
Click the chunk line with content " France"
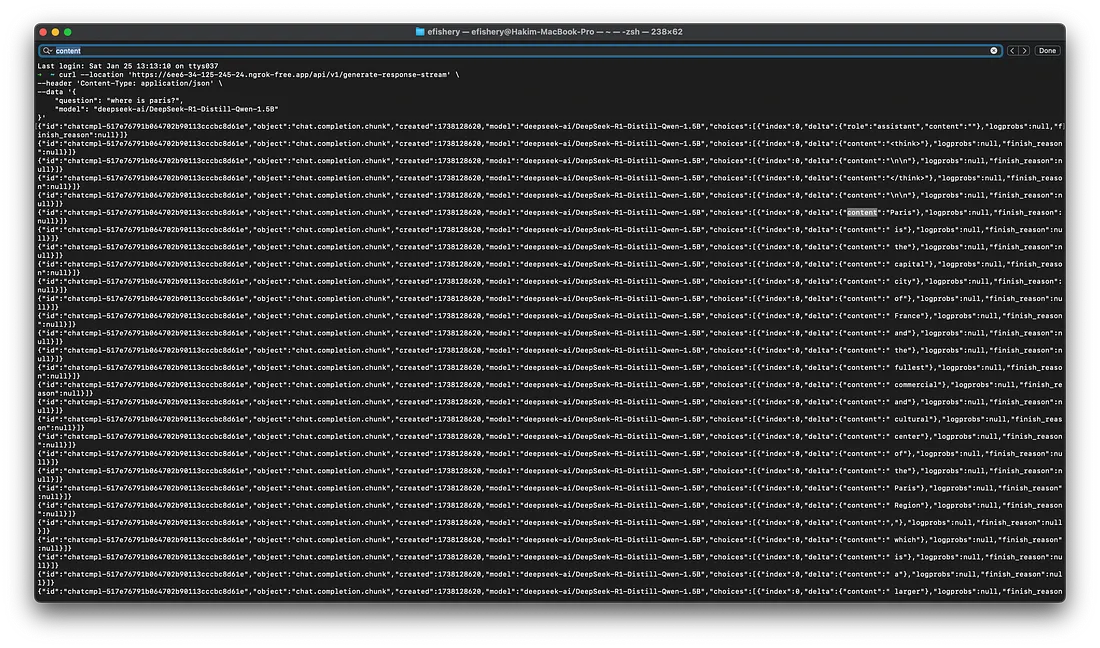550,320
